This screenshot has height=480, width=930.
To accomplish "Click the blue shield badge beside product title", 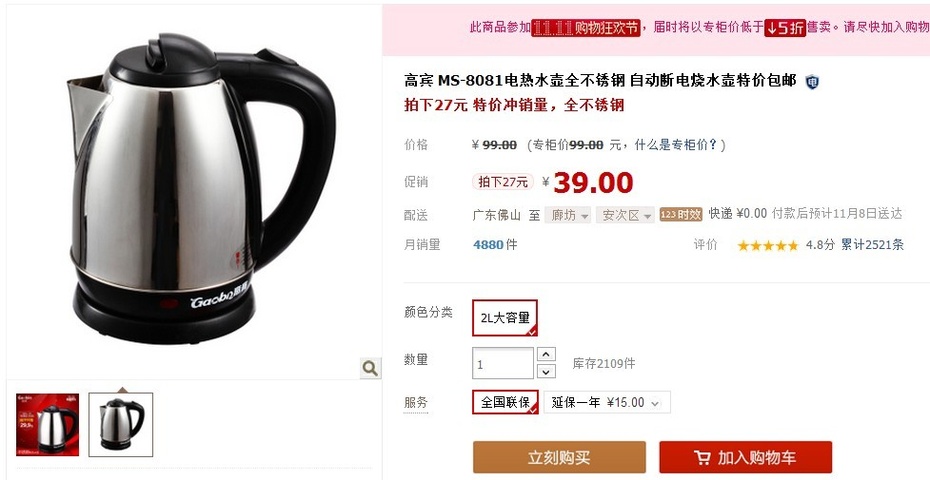I will coord(812,82).
